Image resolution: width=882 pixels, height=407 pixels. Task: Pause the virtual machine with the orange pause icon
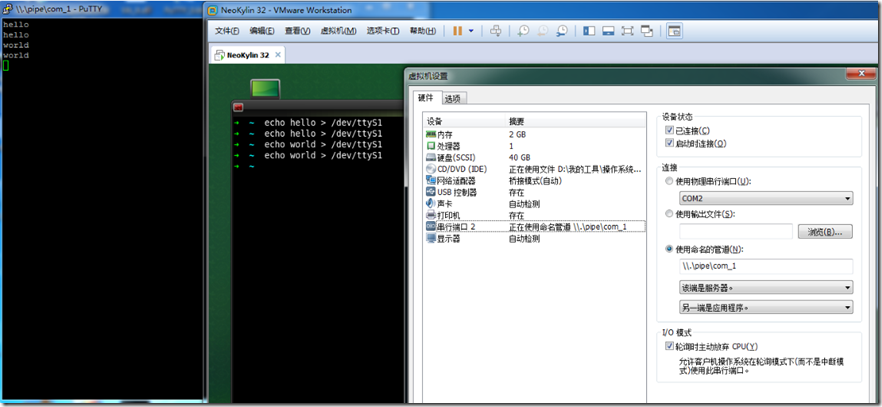pos(457,31)
